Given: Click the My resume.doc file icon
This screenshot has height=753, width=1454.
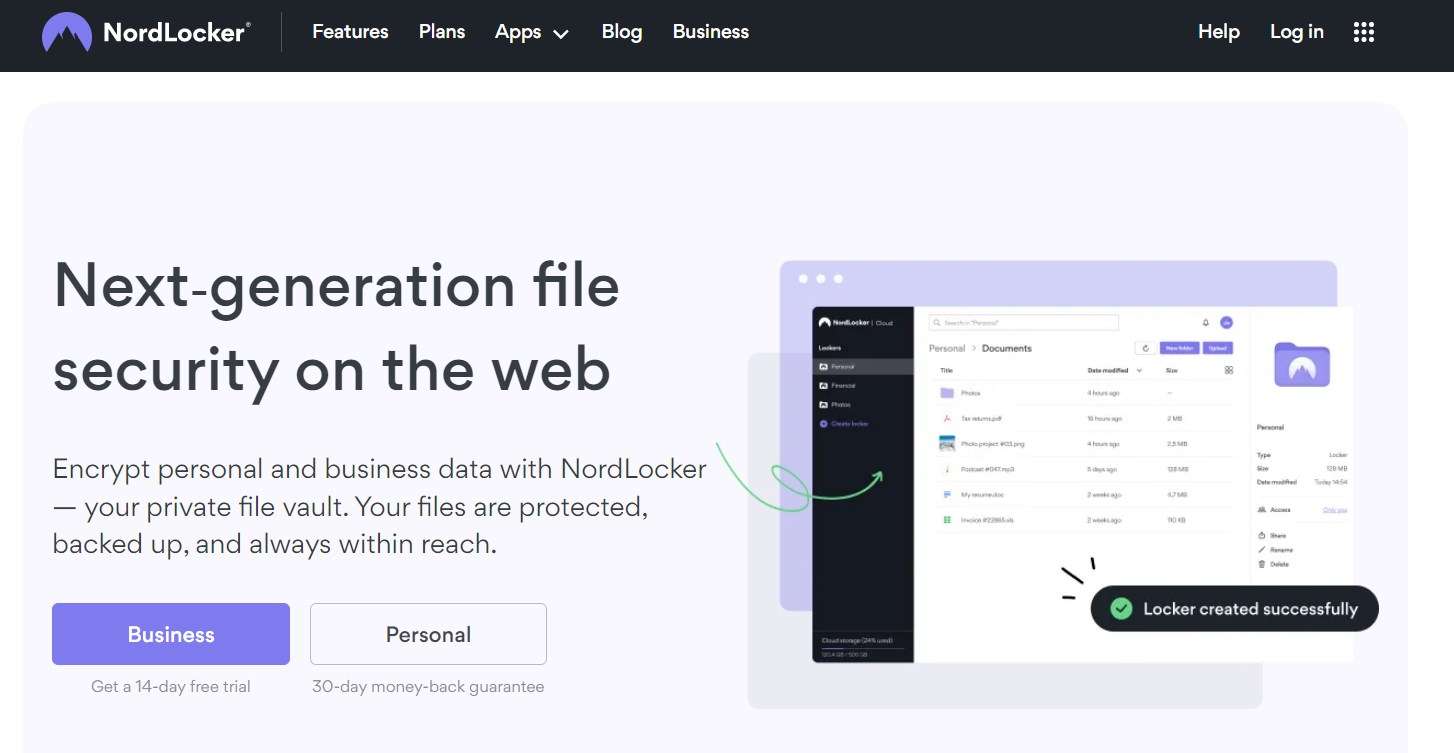Looking at the screenshot, I should (x=947, y=495).
